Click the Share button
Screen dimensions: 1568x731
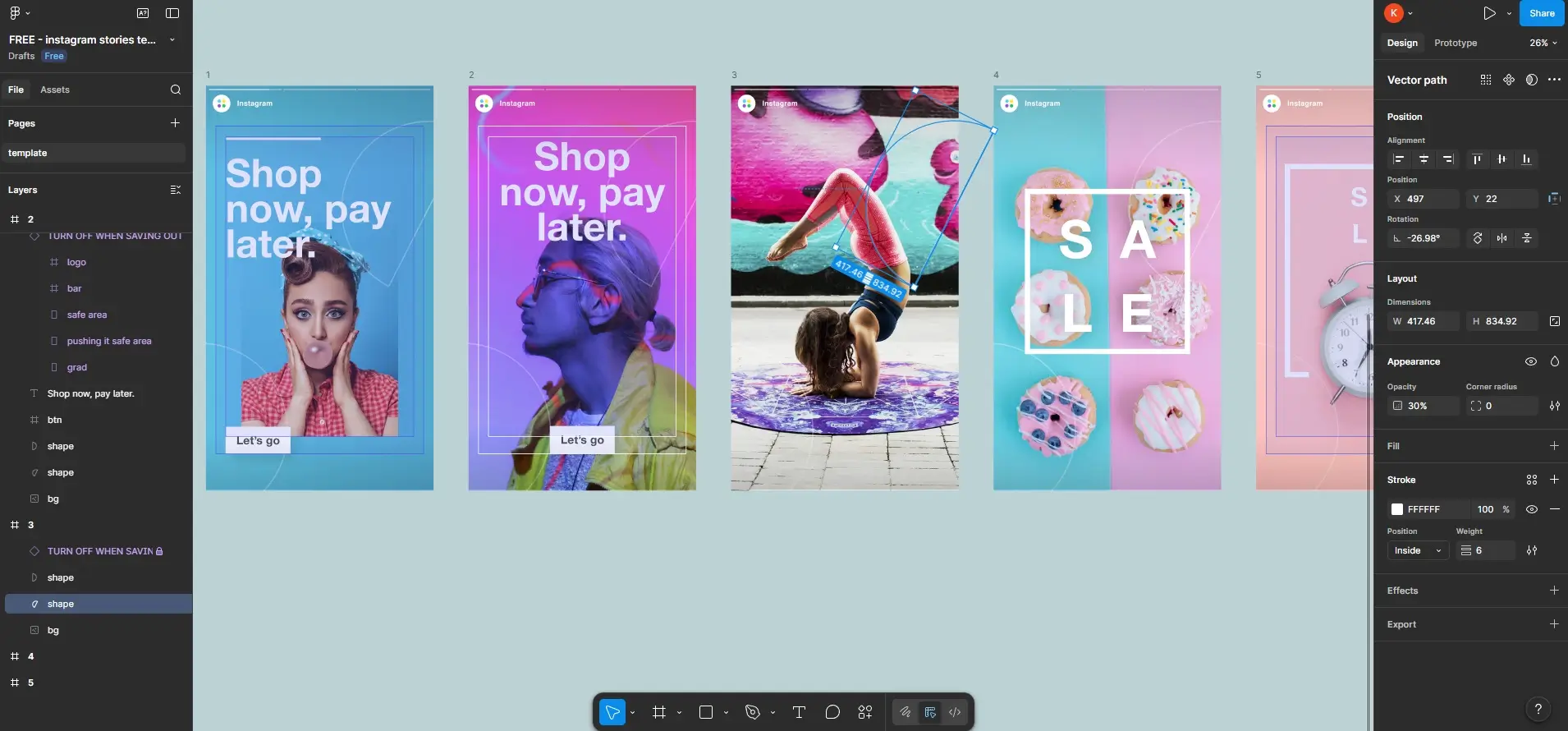(x=1542, y=13)
